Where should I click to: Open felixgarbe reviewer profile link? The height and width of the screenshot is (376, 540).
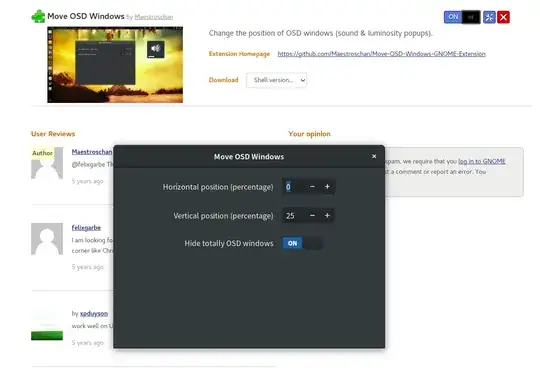pos(86,228)
